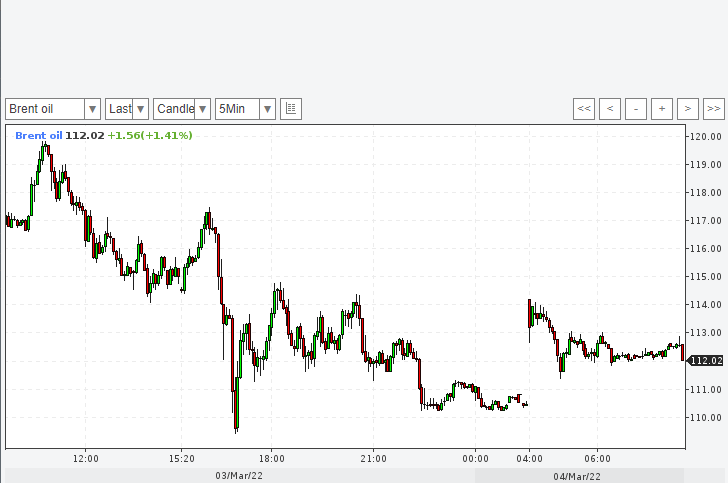Zoom in using the plus button

[x=662, y=109]
